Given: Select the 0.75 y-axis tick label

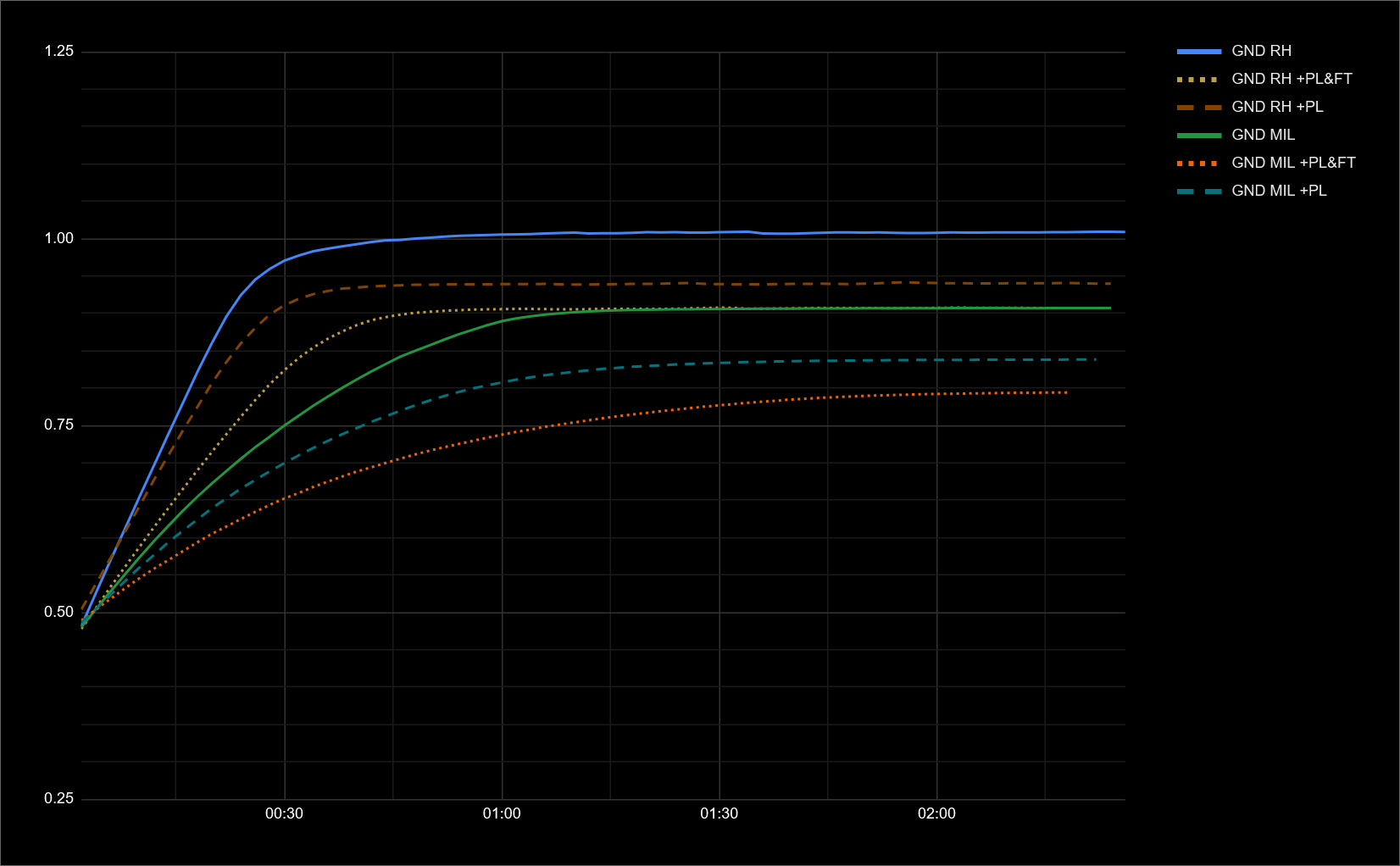Looking at the screenshot, I should pos(59,425).
